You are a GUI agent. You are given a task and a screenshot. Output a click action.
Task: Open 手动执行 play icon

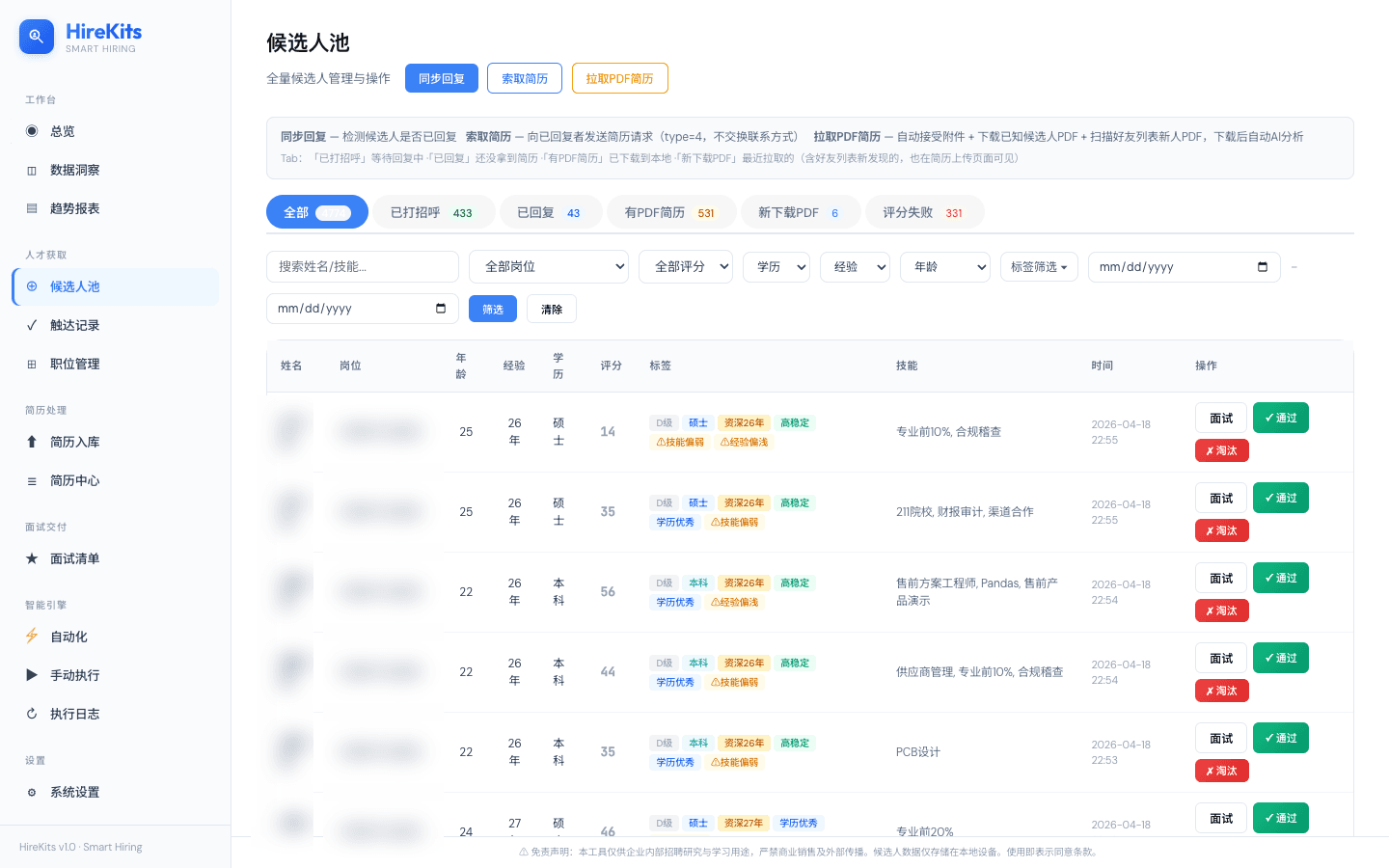(32, 675)
